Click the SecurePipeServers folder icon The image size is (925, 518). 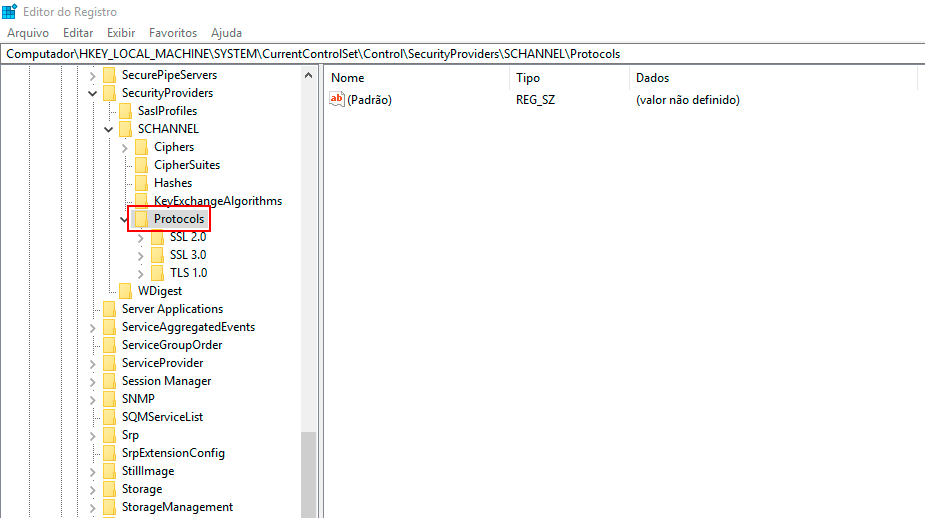click(x=109, y=75)
